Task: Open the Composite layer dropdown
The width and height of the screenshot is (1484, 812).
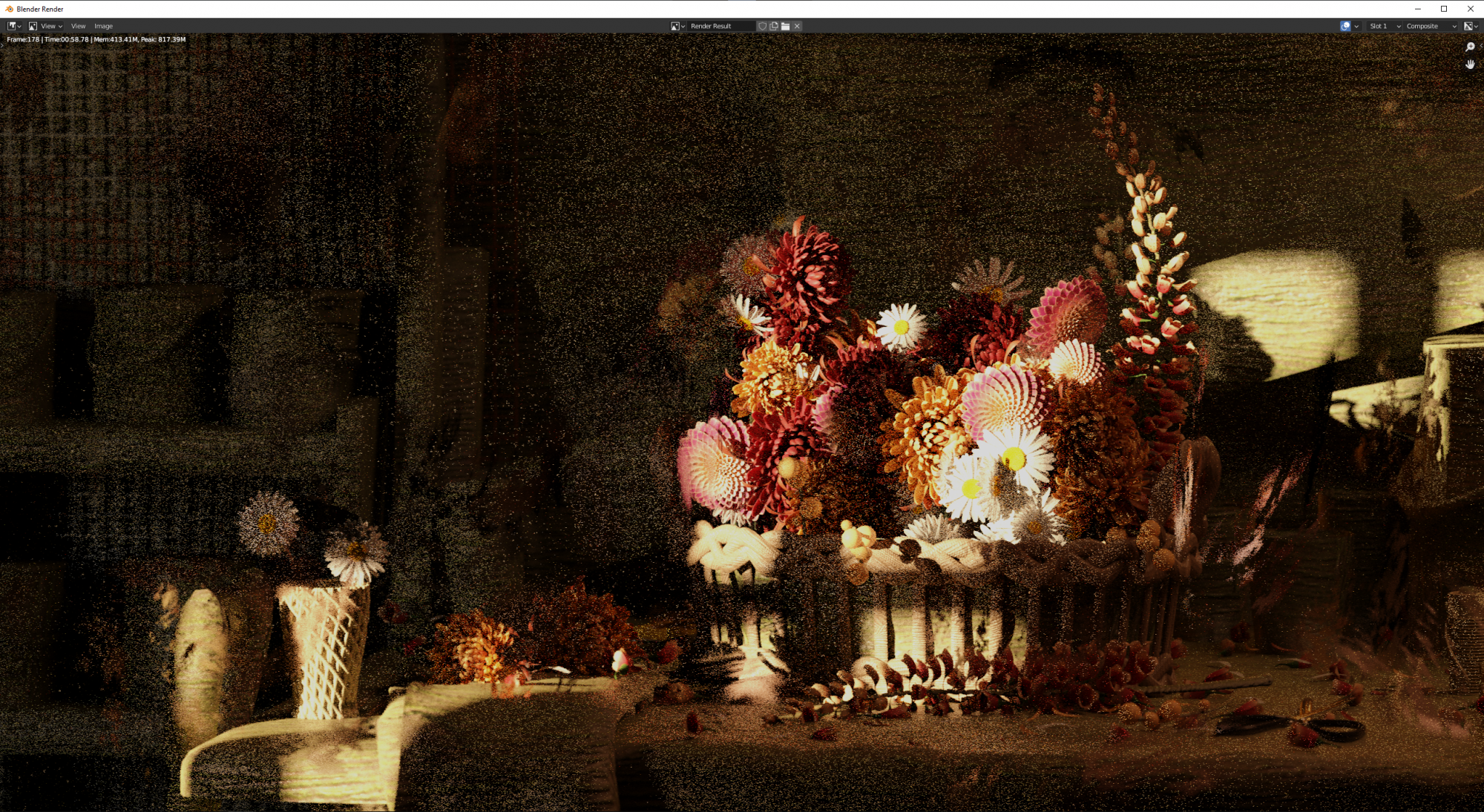Action: (x=1431, y=26)
